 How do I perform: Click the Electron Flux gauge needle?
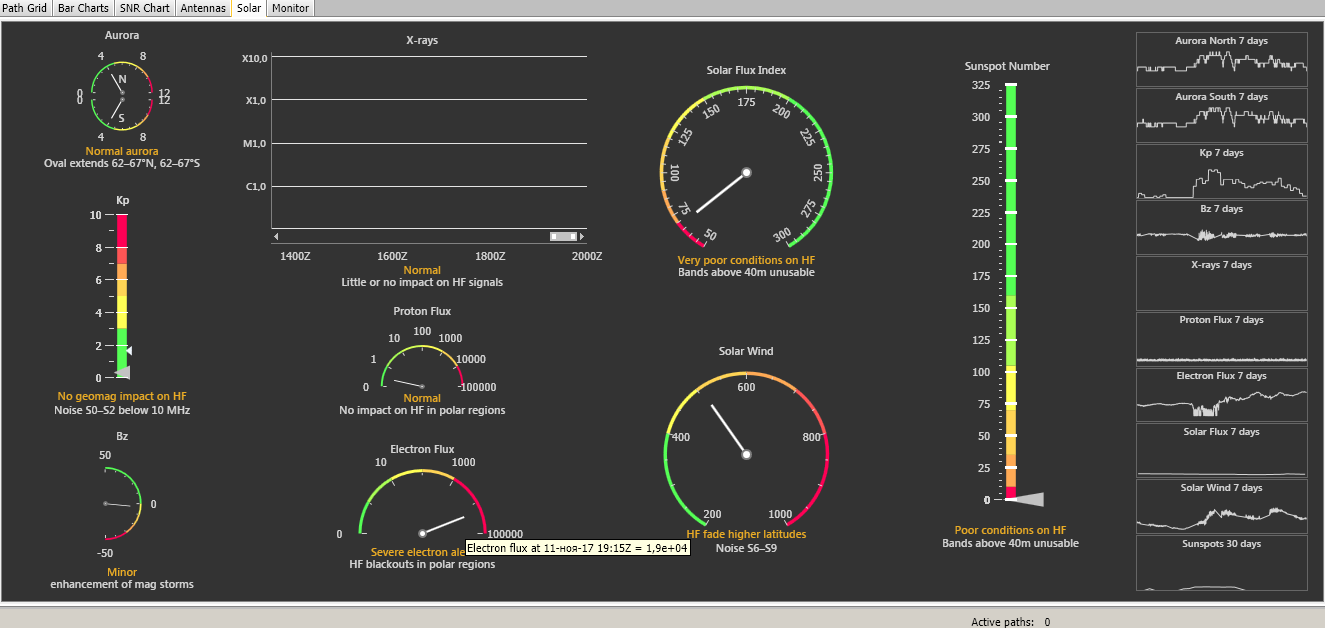coord(445,524)
